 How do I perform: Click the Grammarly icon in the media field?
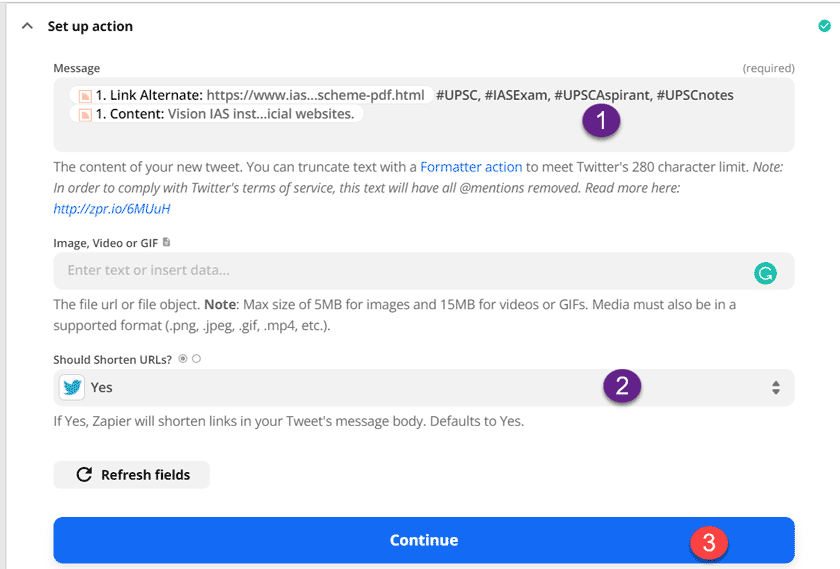click(766, 273)
